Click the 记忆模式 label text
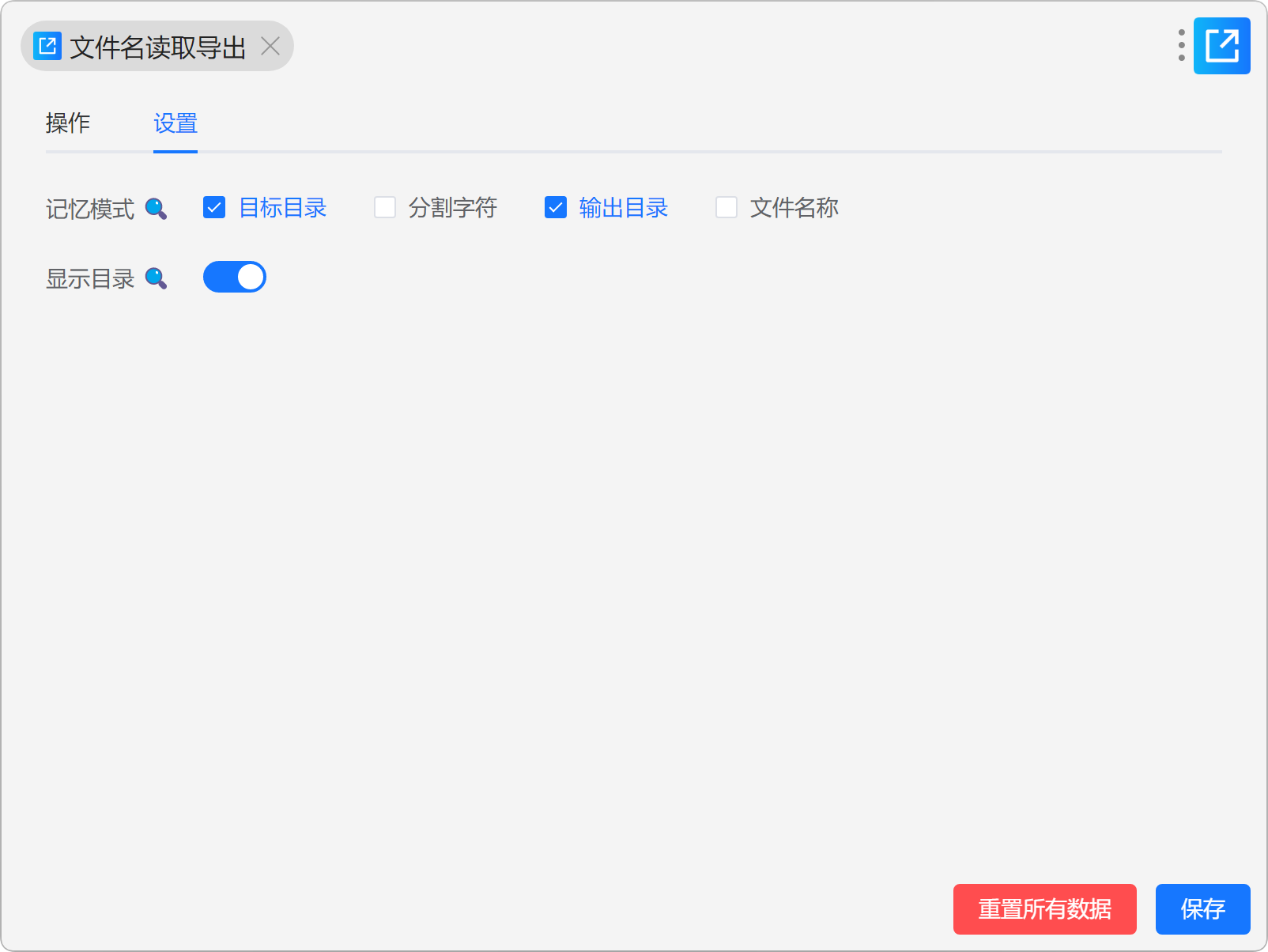Screen dimensions: 1268x952 [x=90, y=210]
